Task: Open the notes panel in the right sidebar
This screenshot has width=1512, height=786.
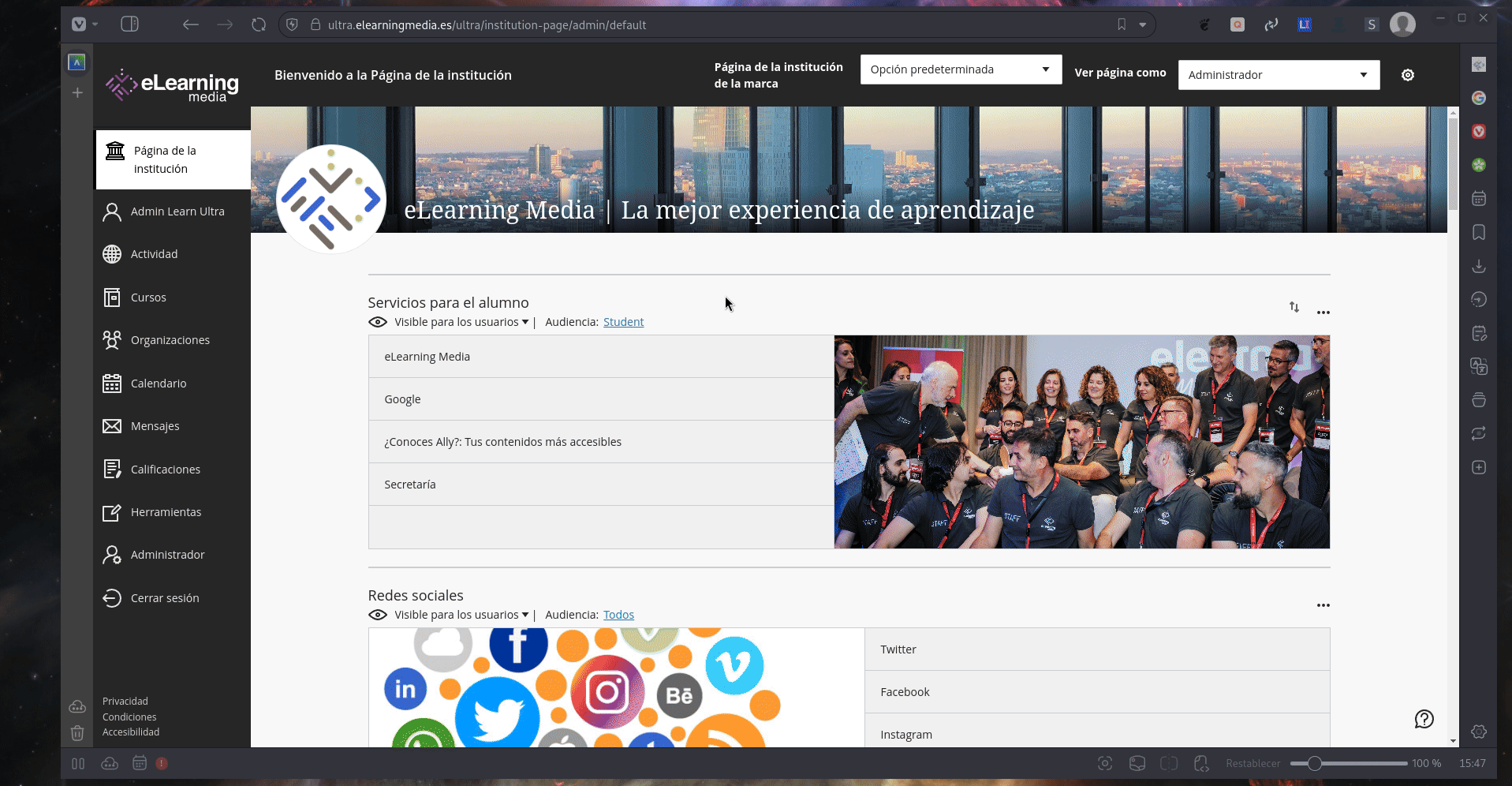Action: click(x=1479, y=333)
